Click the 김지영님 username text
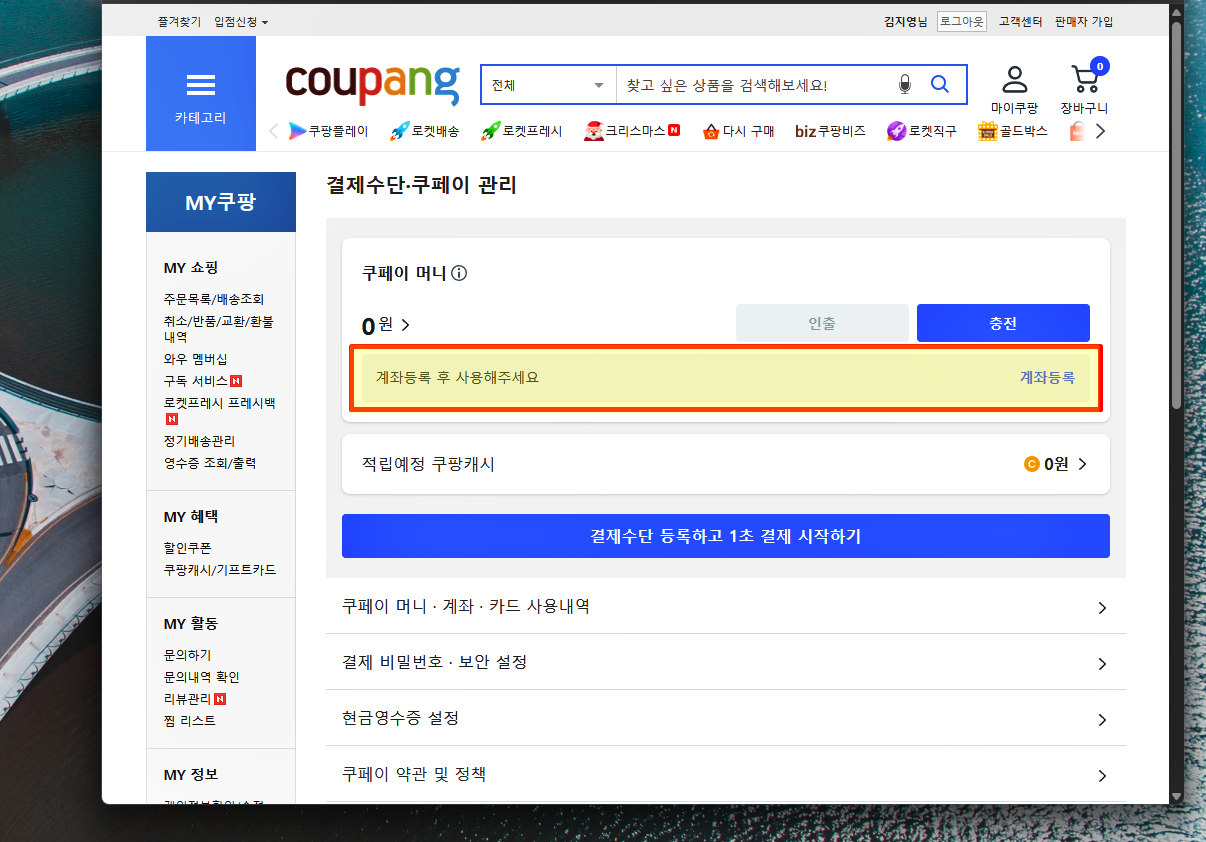 tap(906, 22)
